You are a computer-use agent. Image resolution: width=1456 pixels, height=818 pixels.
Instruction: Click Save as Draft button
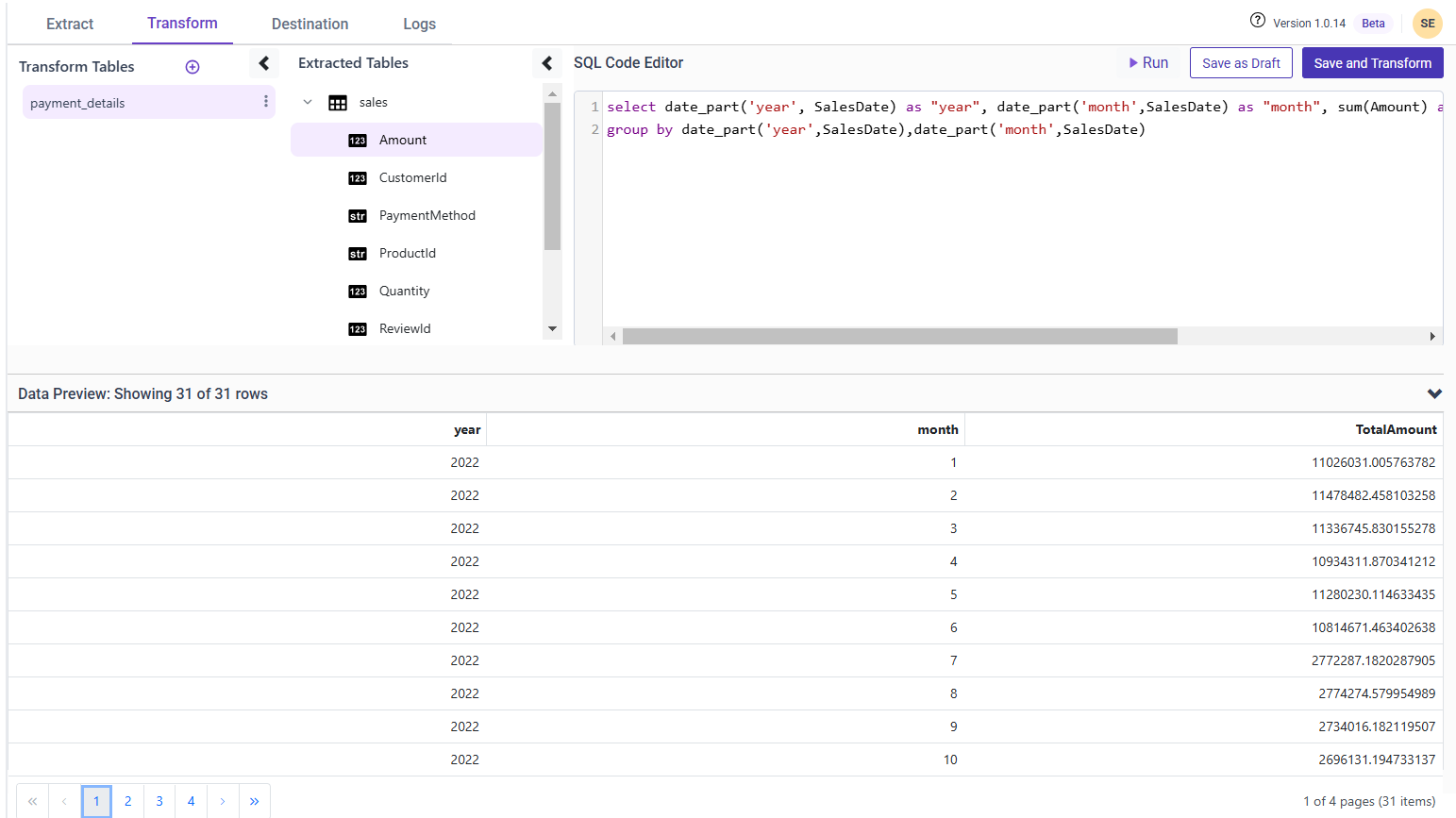1240,63
